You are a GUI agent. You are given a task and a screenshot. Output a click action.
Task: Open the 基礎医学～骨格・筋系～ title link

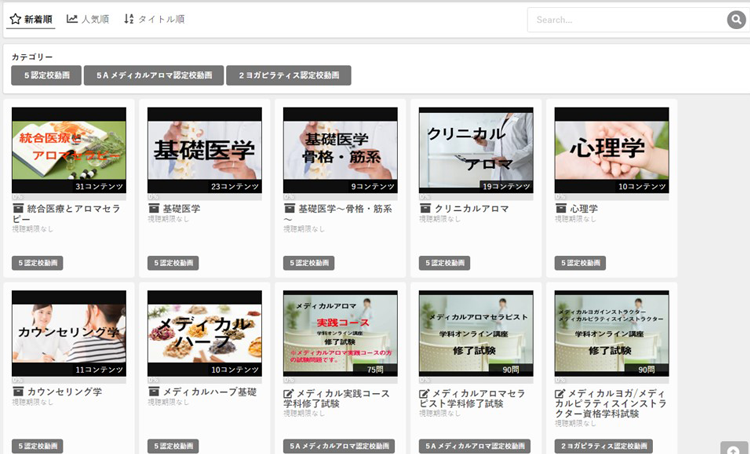coord(338,214)
